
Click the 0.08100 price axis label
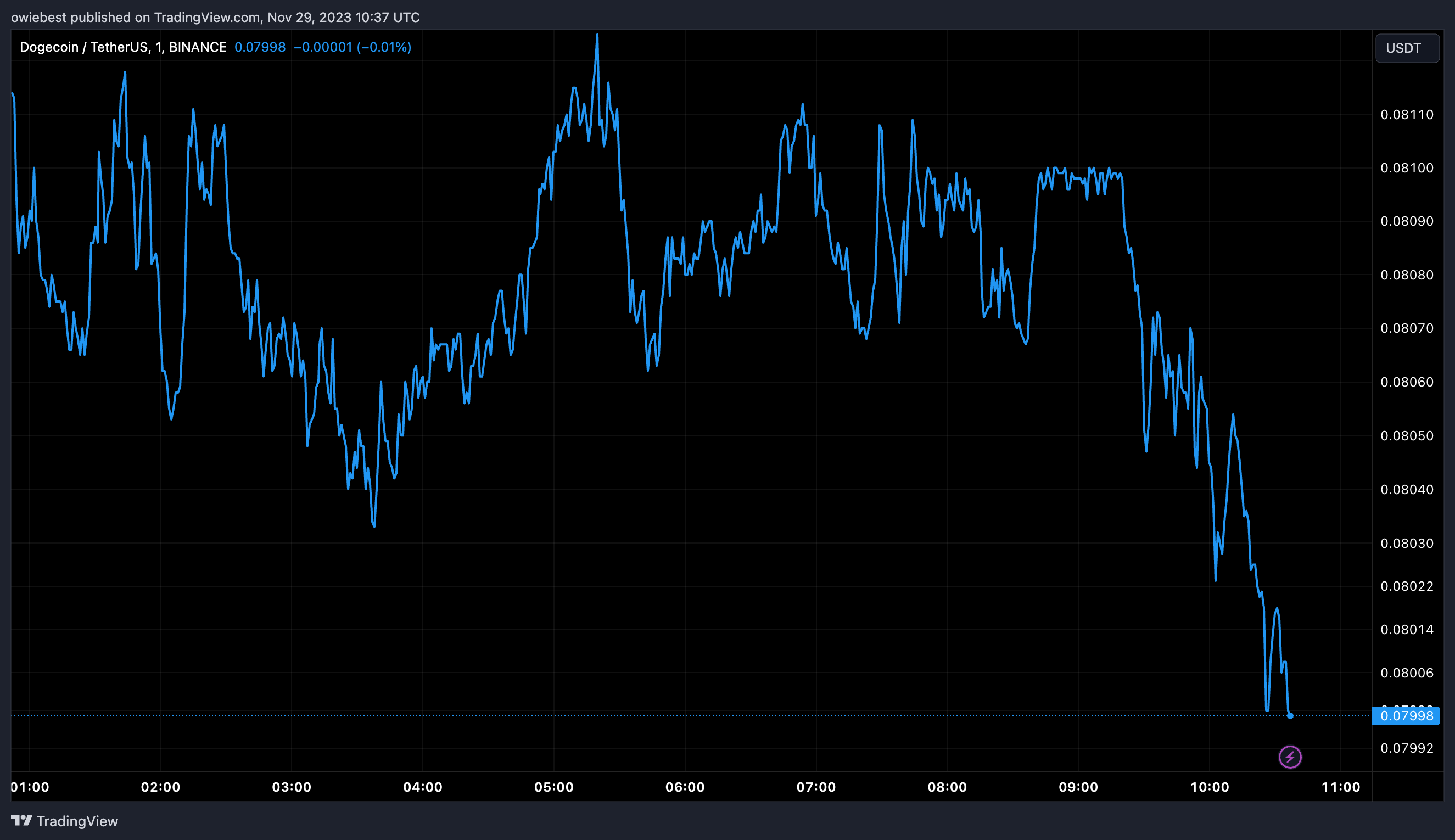[x=1407, y=168]
